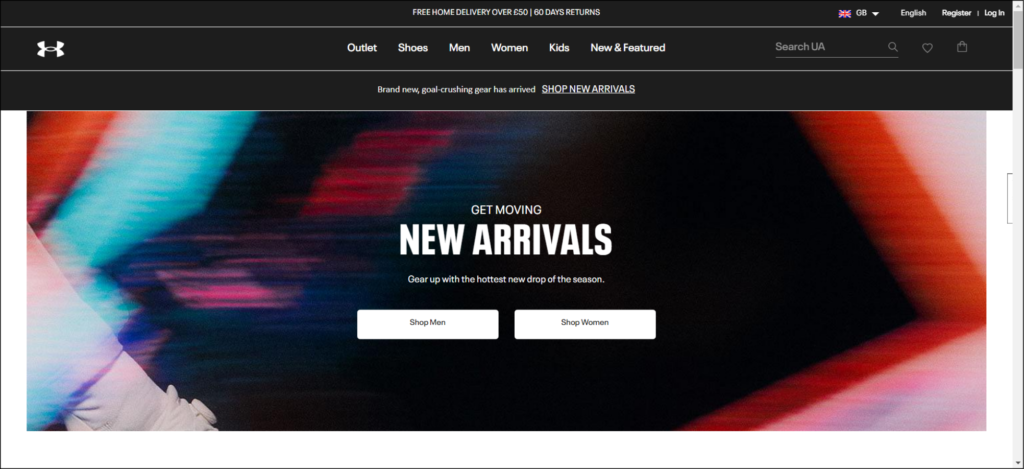The image size is (1024, 469).
Task: Open the Men menu
Action: [459, 48]
